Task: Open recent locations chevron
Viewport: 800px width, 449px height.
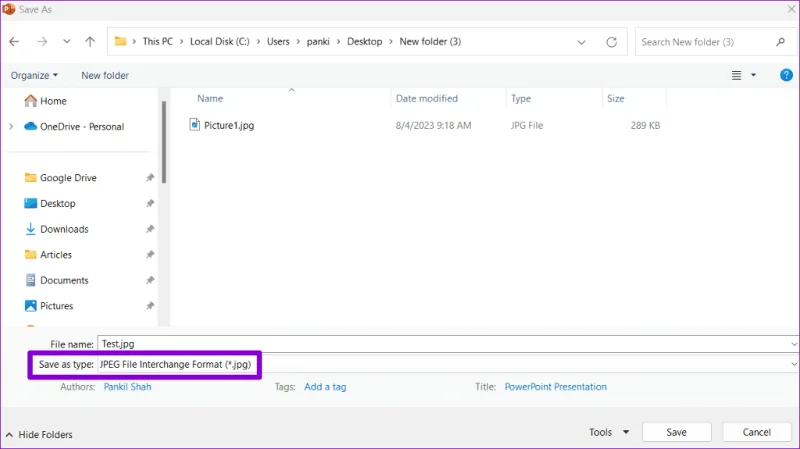Action: tap(66, 42)
